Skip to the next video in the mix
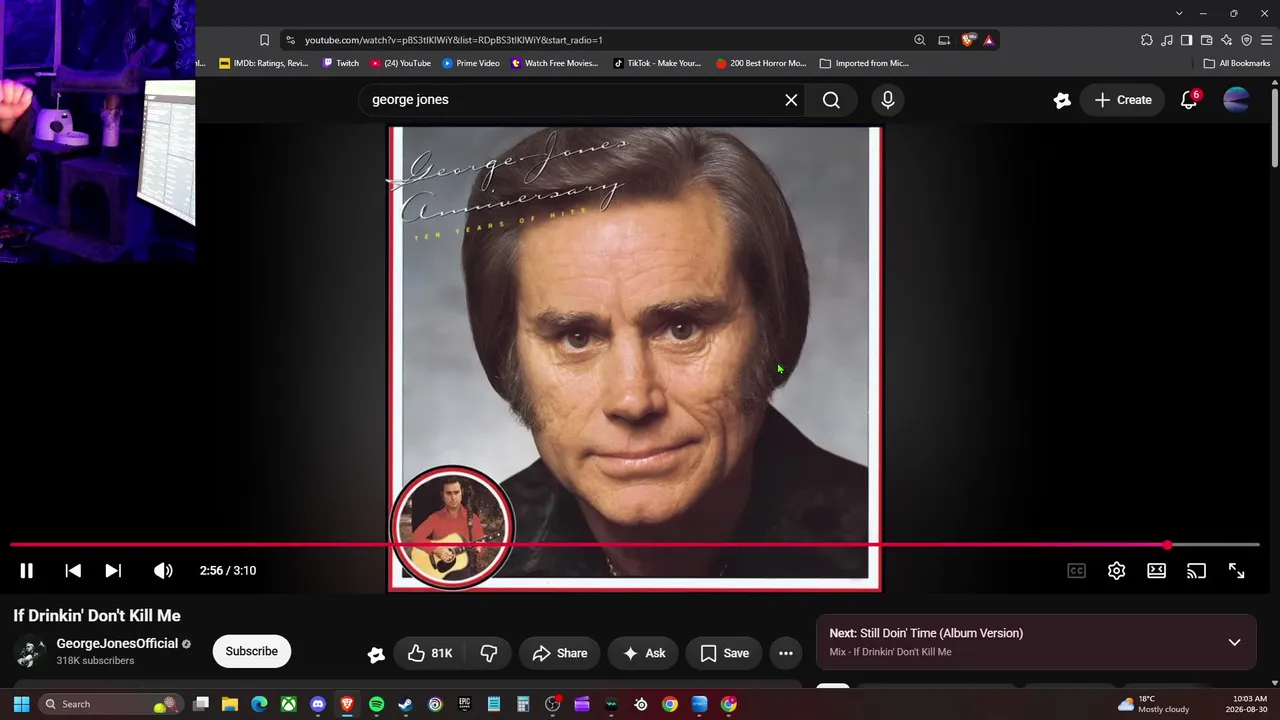Screen dimensions: 1280x720 coord(113,571)
